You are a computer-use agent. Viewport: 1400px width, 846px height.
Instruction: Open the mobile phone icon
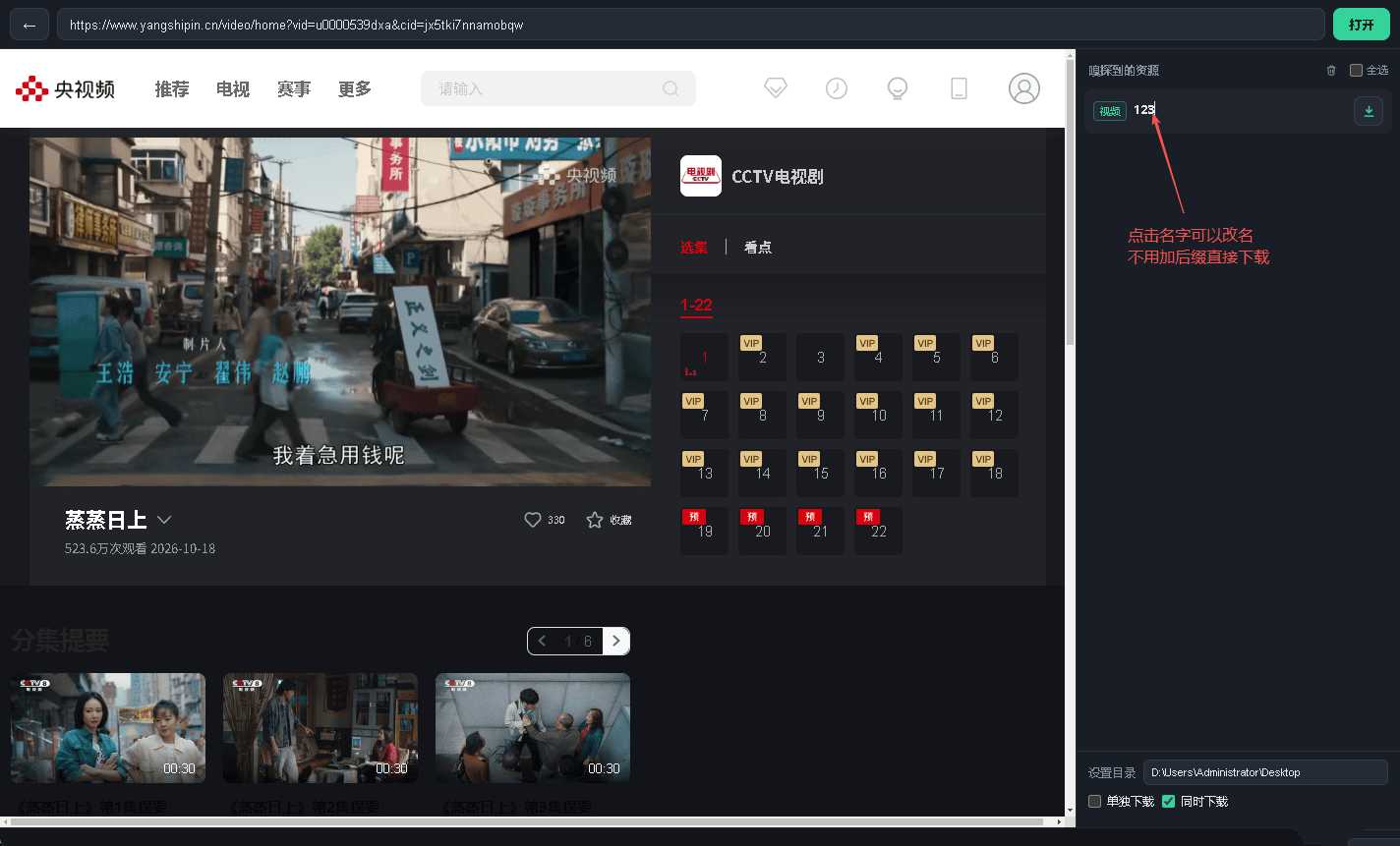(959, 88)
